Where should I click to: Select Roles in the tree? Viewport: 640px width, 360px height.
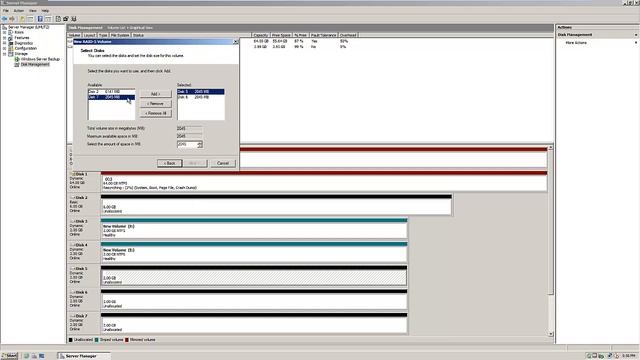[x=19, y=32]
